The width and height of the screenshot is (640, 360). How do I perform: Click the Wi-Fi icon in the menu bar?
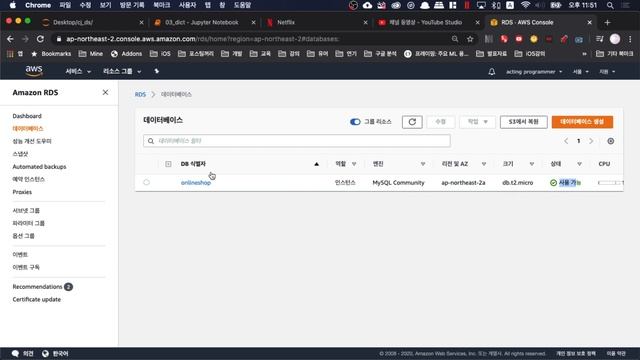point(525,5)
